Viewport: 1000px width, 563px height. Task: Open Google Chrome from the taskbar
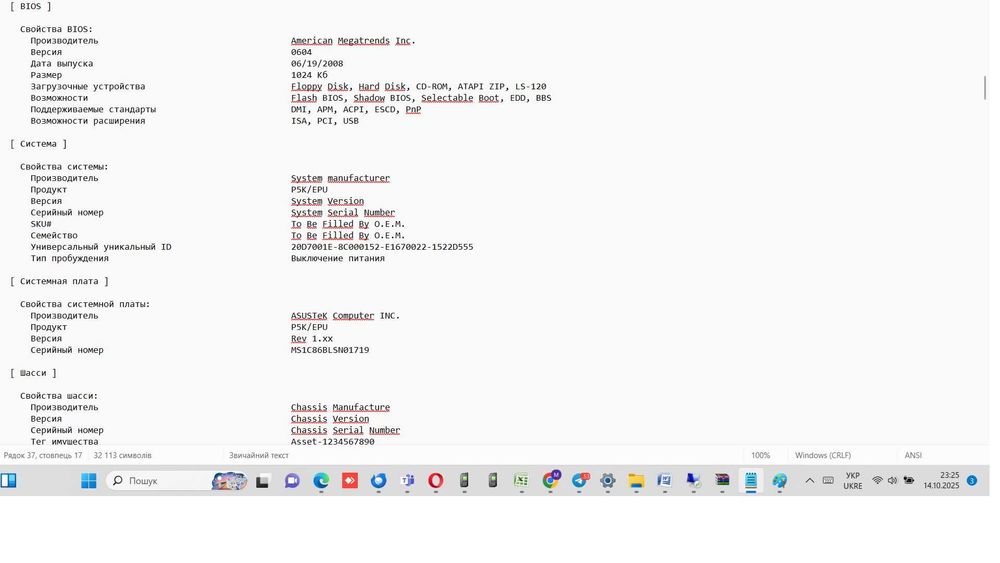click(x=550, y=480)
